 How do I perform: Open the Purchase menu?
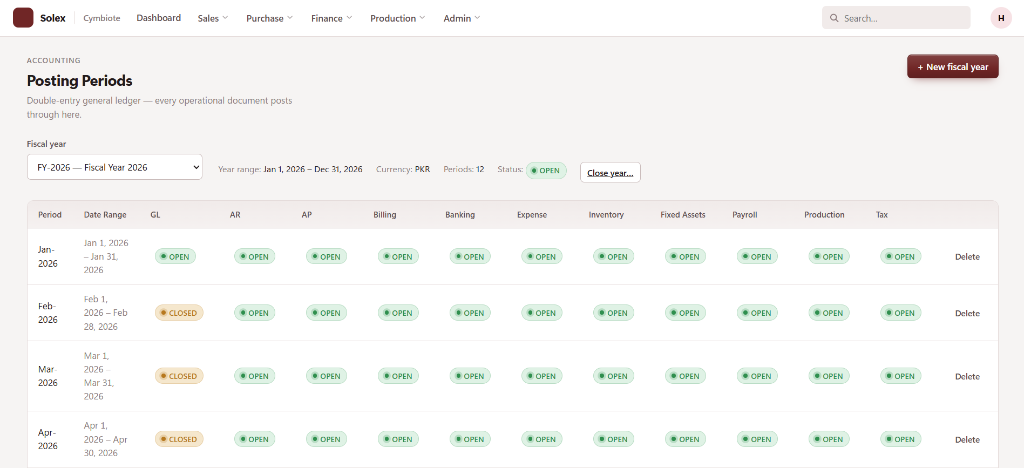tap(269, 18)
